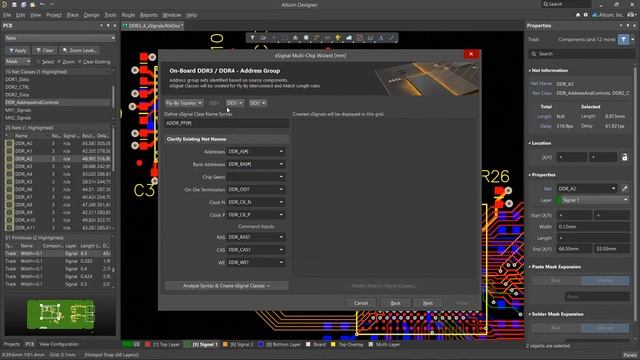
Task: Open the Mask mode dropdown
Action: [x=18, y=62]
